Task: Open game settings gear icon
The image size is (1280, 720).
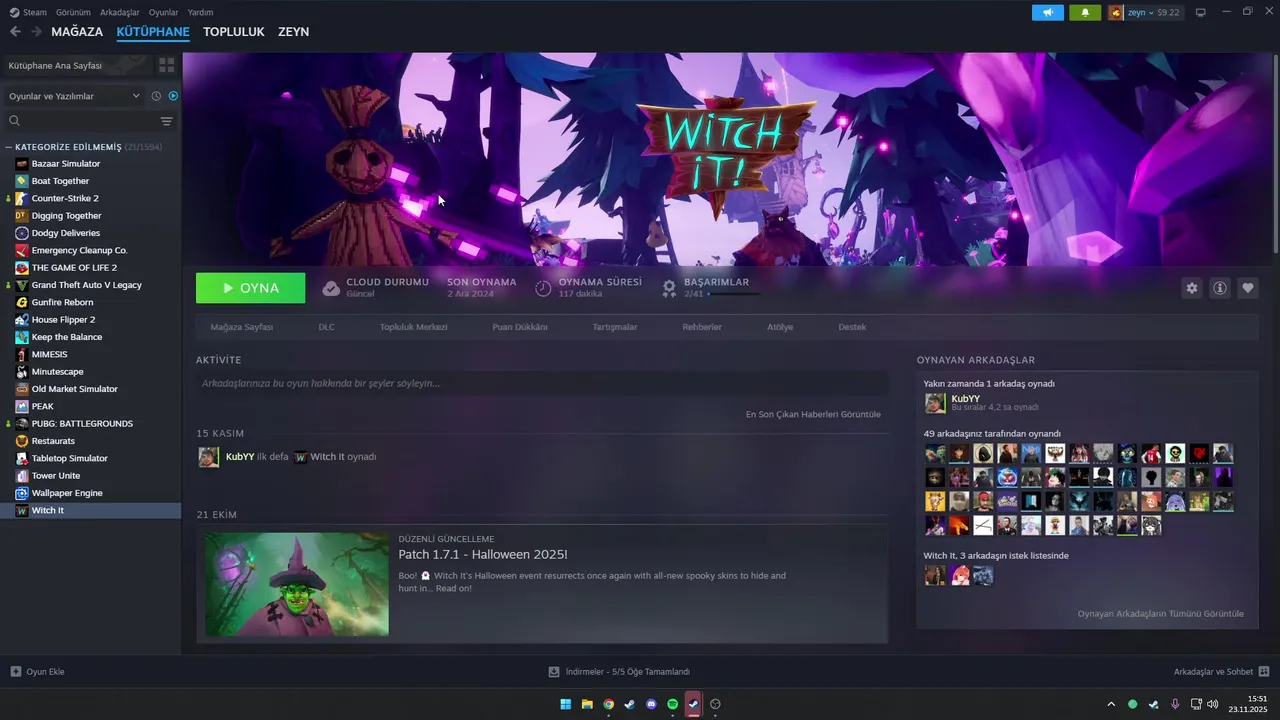Action: click(1191, 288)
